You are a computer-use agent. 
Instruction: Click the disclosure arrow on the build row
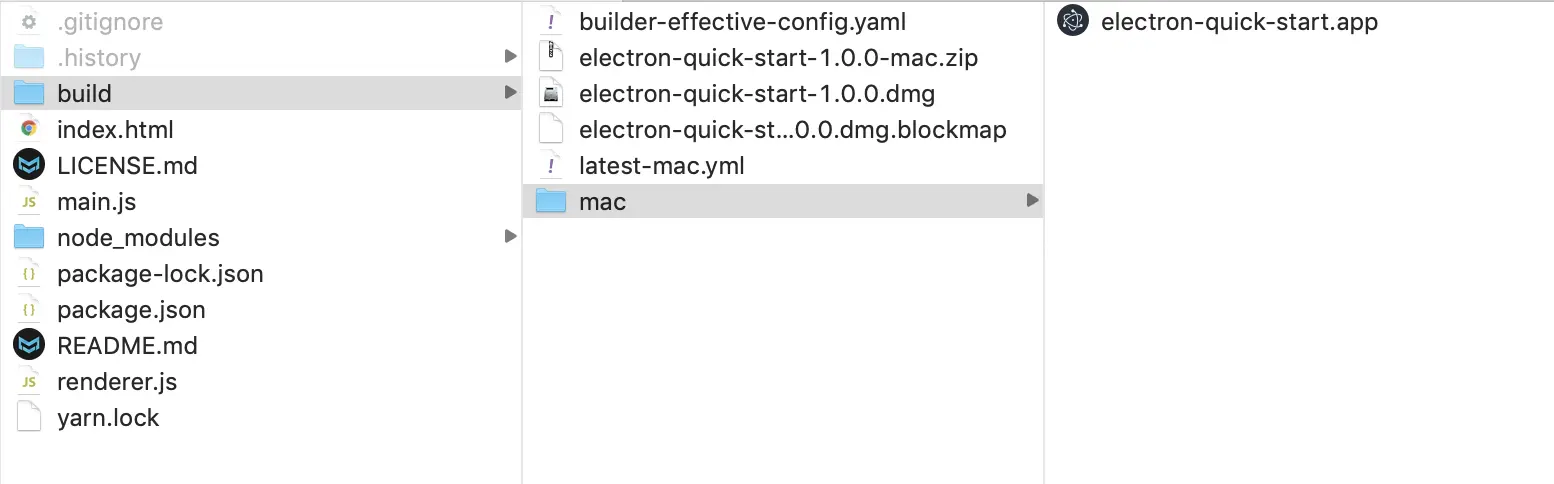(x=510, y=93)
